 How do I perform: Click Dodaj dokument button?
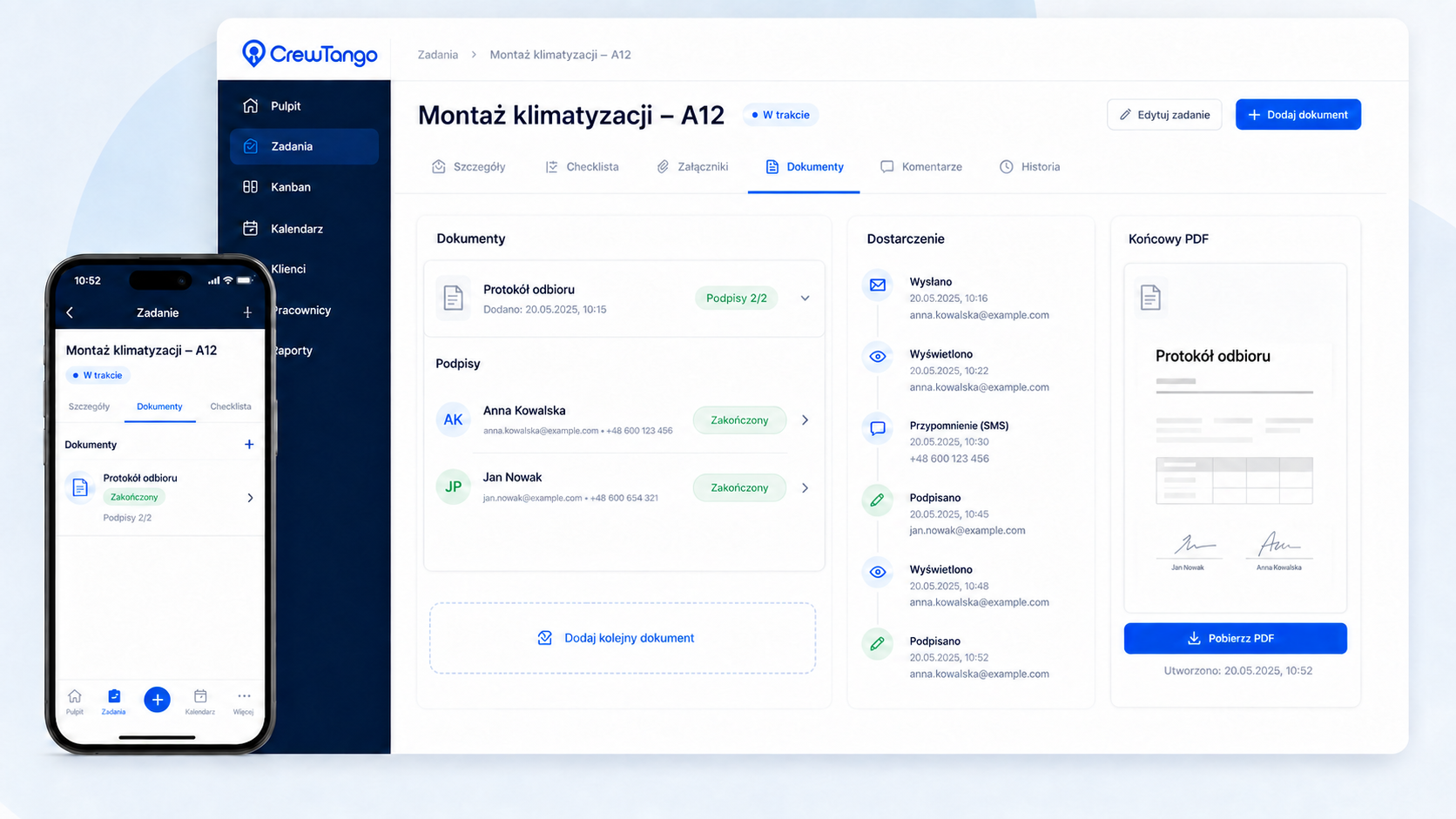pos(1298,115)
